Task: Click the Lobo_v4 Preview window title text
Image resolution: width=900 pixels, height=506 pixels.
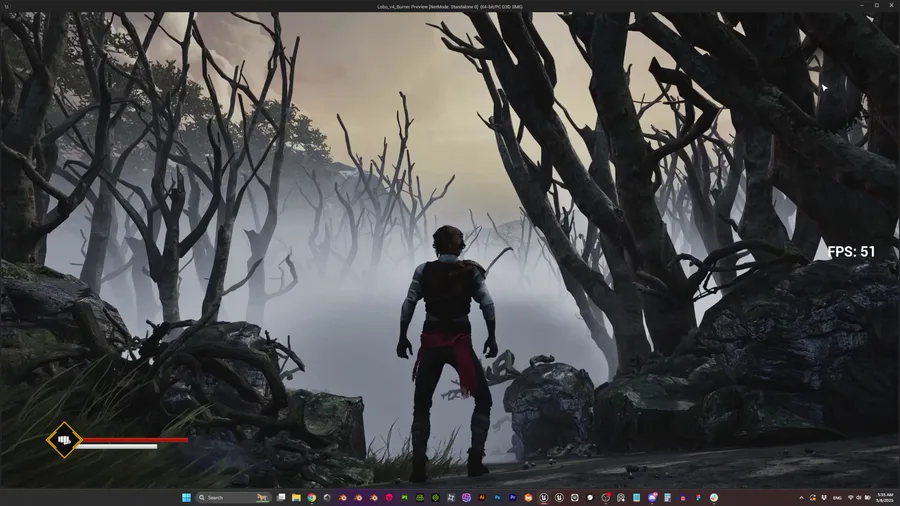Action: [449, 6]
